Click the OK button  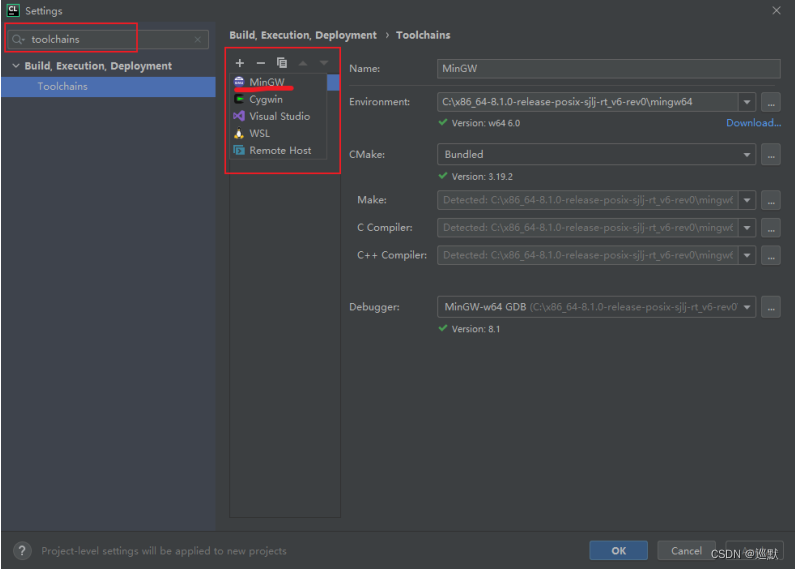point(619,551)
